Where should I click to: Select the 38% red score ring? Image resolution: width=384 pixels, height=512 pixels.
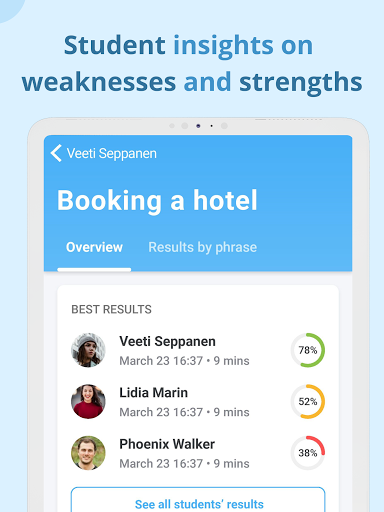pyautogui.click(x=308, y=453)
